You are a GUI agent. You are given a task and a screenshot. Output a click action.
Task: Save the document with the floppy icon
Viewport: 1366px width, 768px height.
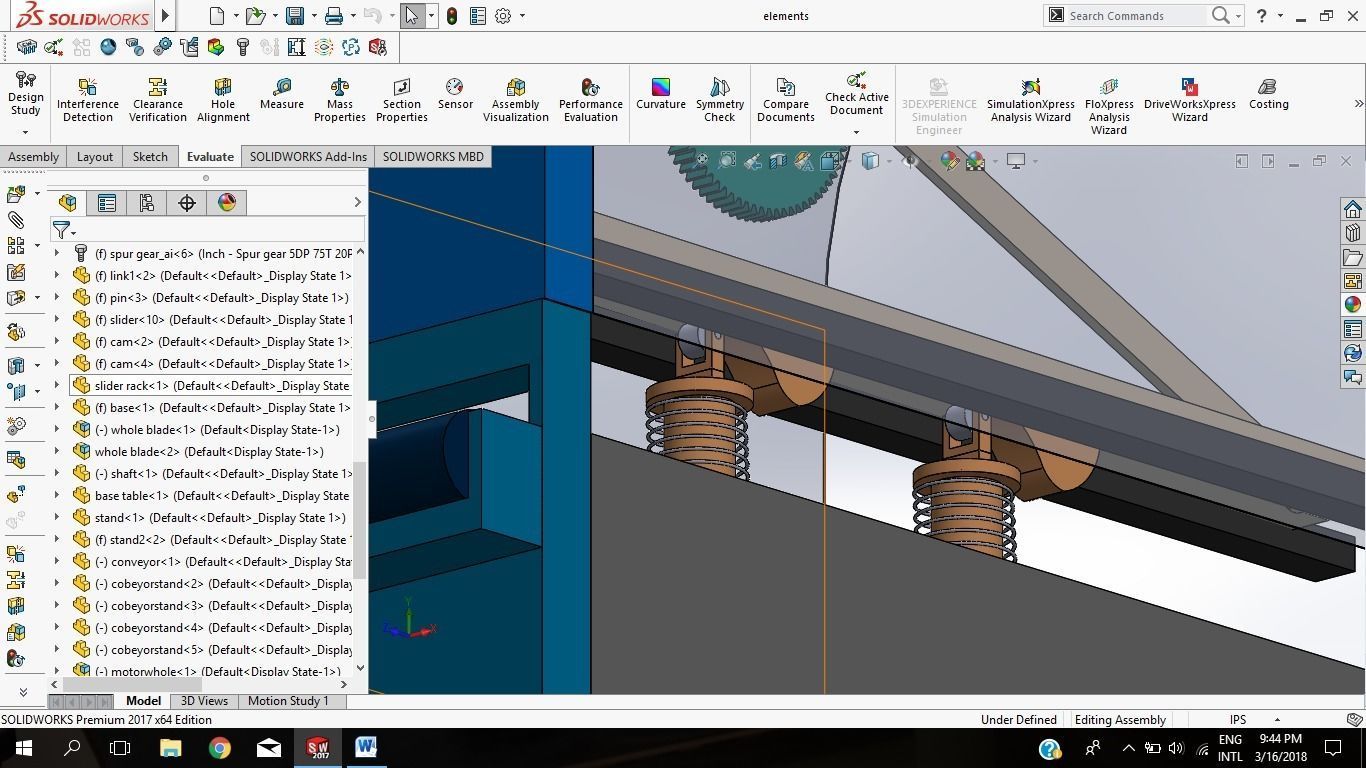point(295,16)
